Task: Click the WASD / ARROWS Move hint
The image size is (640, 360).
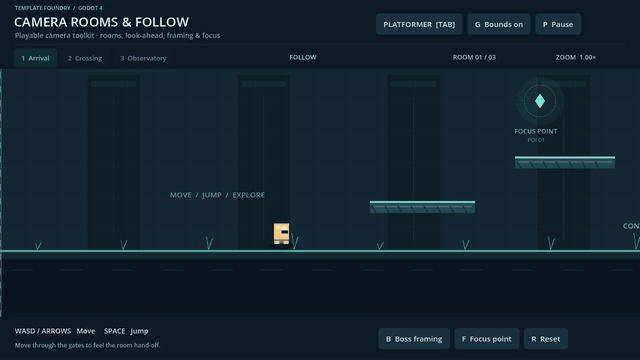Action: click(x=55, y=331)
